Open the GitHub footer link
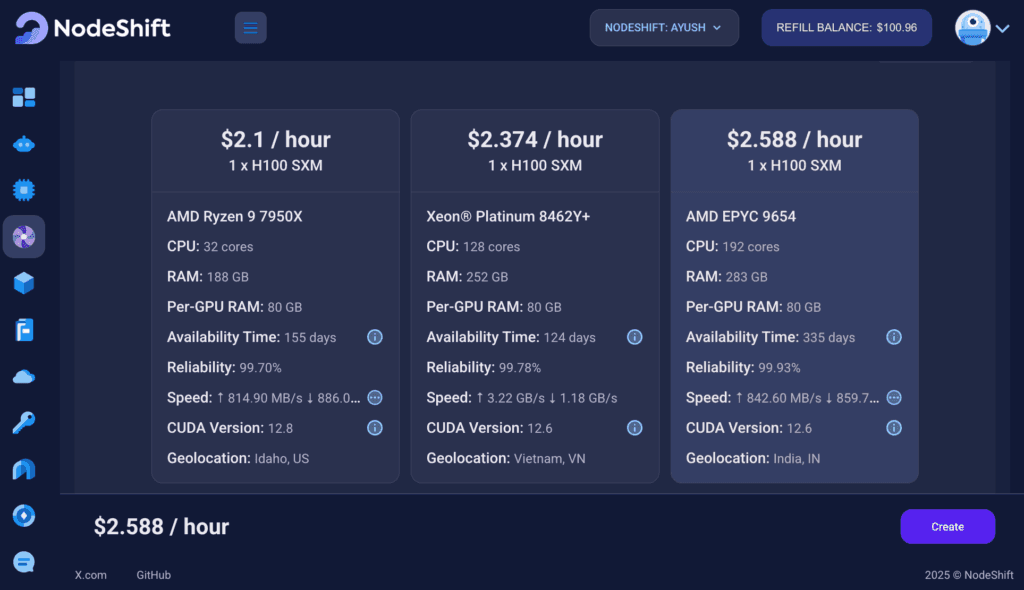Viewport: 1024px width, 590px height. pyautogui.click(x=153, y=575)
